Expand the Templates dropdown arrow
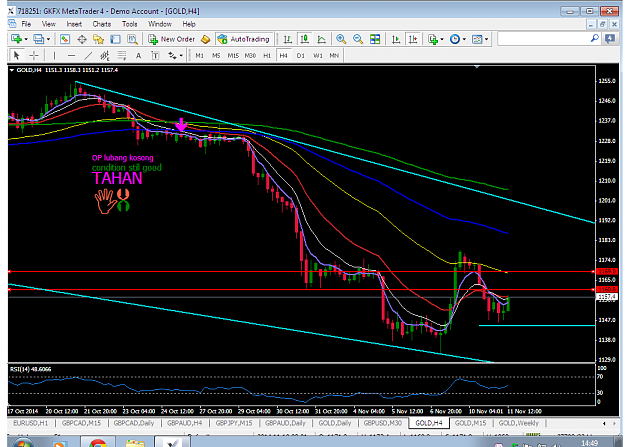The width and height of the screenshot is (625, 447). pyautogui.click(x=486, y=39)
